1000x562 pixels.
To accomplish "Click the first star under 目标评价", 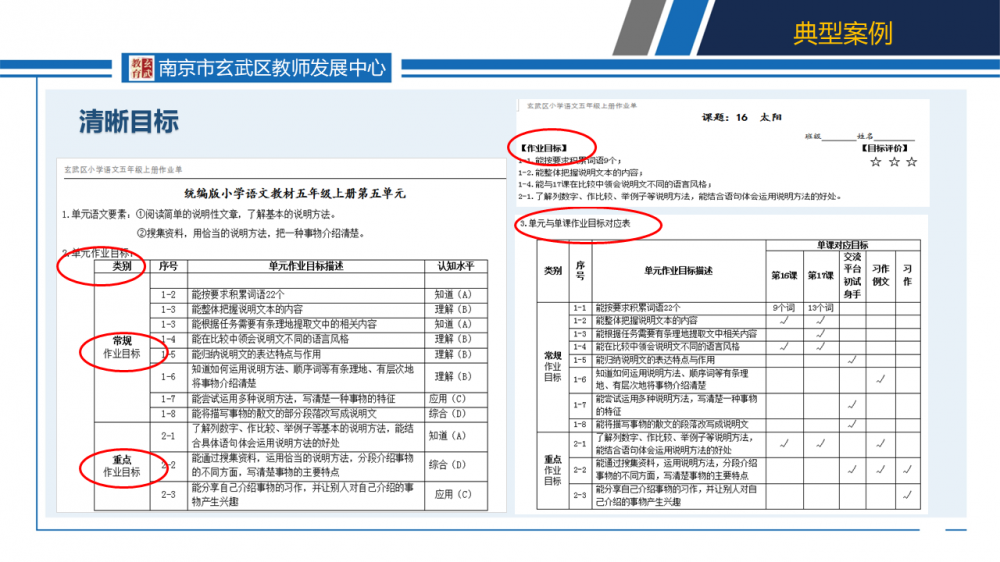I will pyautogui.click(x=876, y=161).
